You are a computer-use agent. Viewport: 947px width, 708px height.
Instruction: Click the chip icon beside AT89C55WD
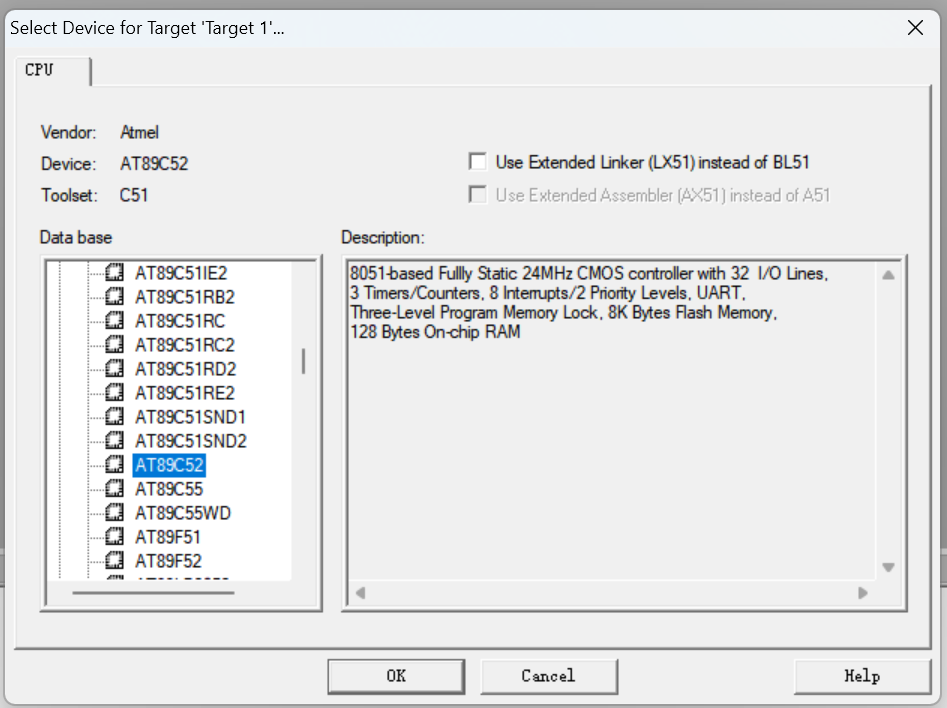point(114,512)
